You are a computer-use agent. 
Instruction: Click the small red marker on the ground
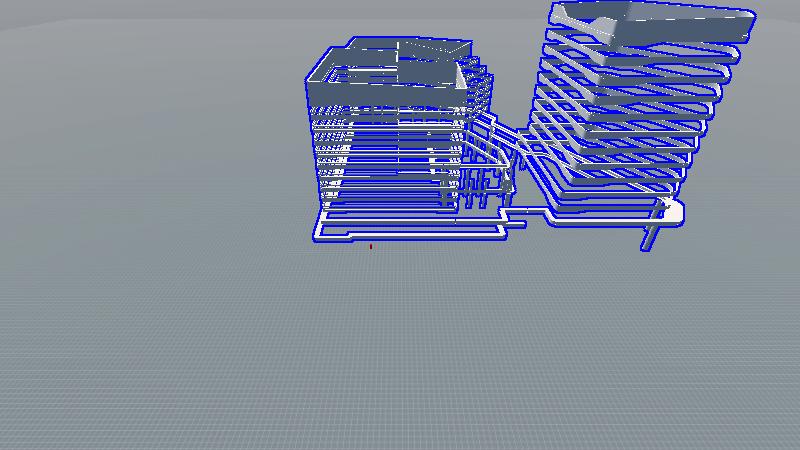coord(371,246)
